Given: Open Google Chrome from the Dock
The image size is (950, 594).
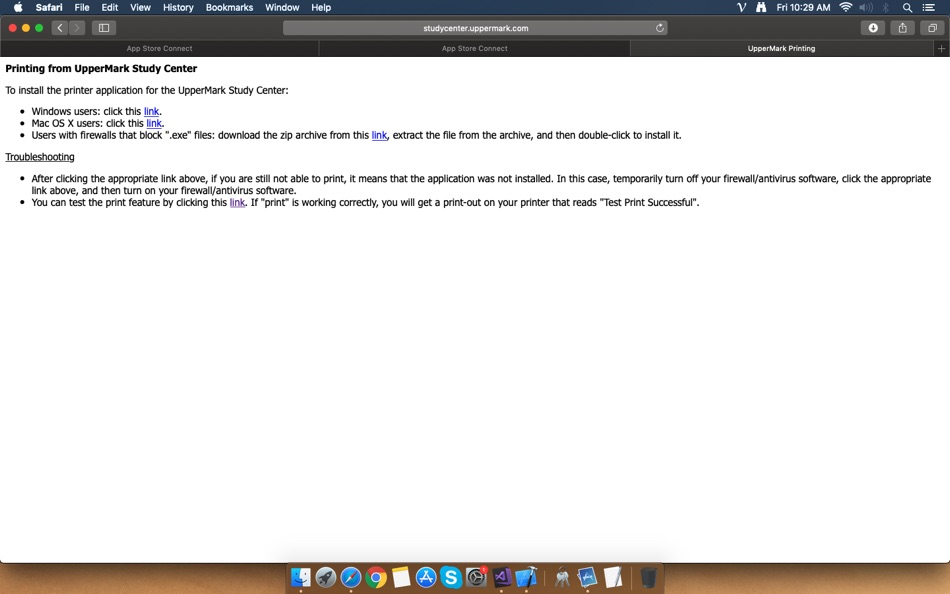Looking at the screenshot, I should click(376, 577).
